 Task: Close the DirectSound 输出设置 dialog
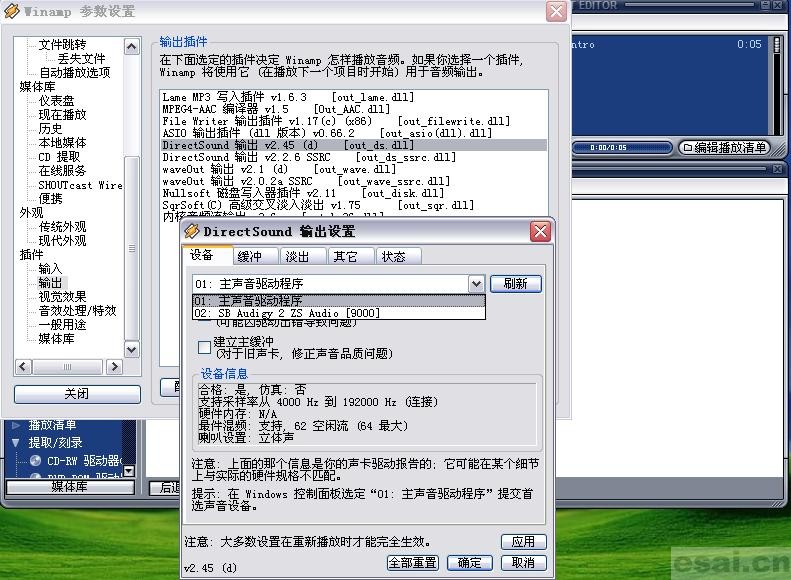pos(540,231)
